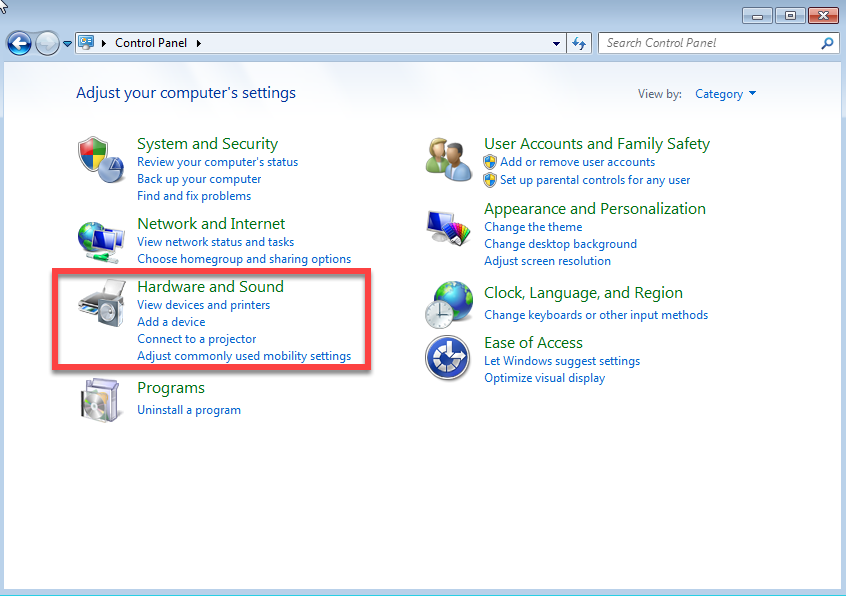Expand the address bar history dropdown
The width and height of the screenshot is (846, 596).
click(x=557, y=43)
